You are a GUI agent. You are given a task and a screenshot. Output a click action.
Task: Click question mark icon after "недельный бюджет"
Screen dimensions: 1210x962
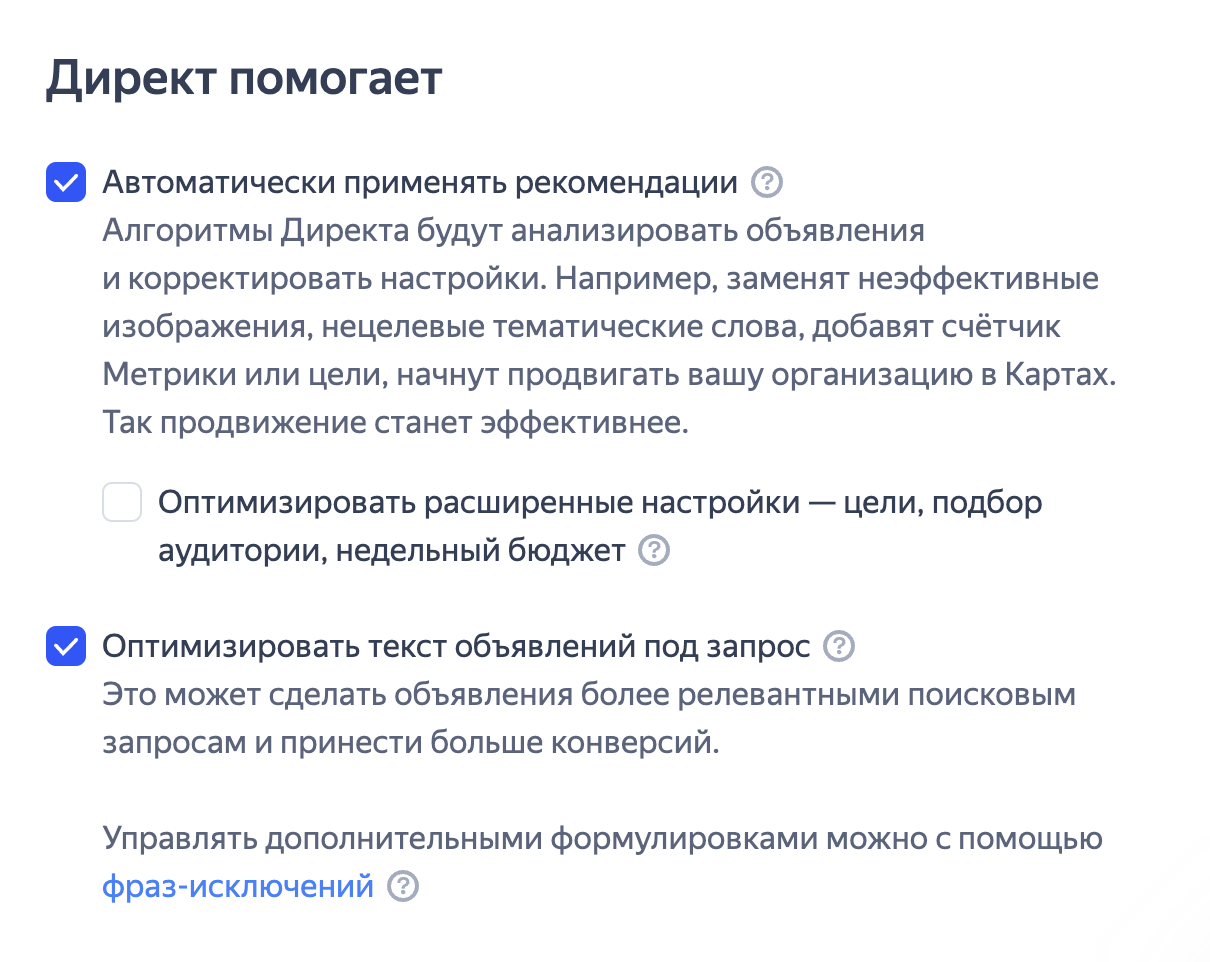(x=654, y=551)
